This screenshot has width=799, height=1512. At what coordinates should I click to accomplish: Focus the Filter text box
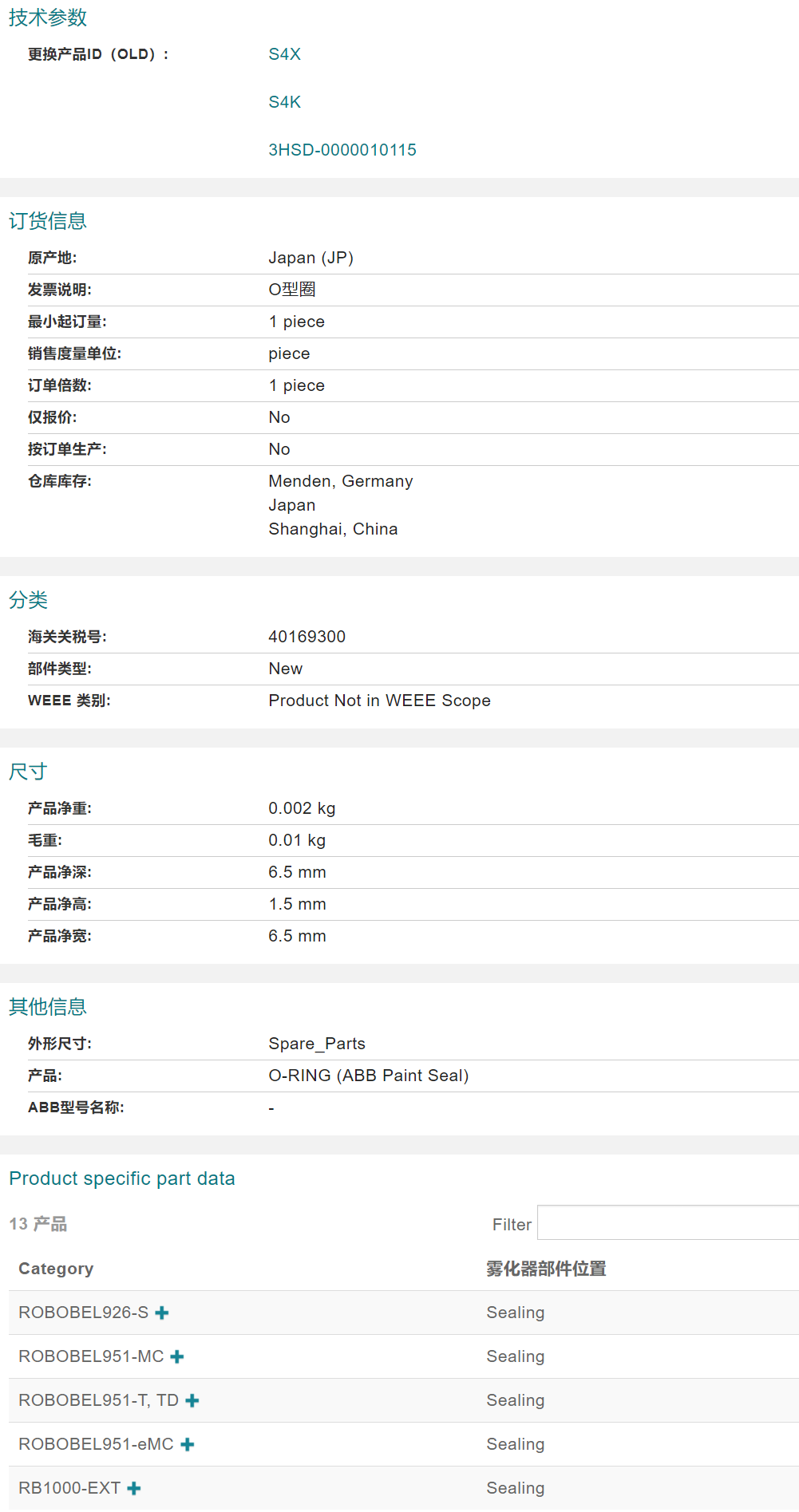[x=667, y=1223]
